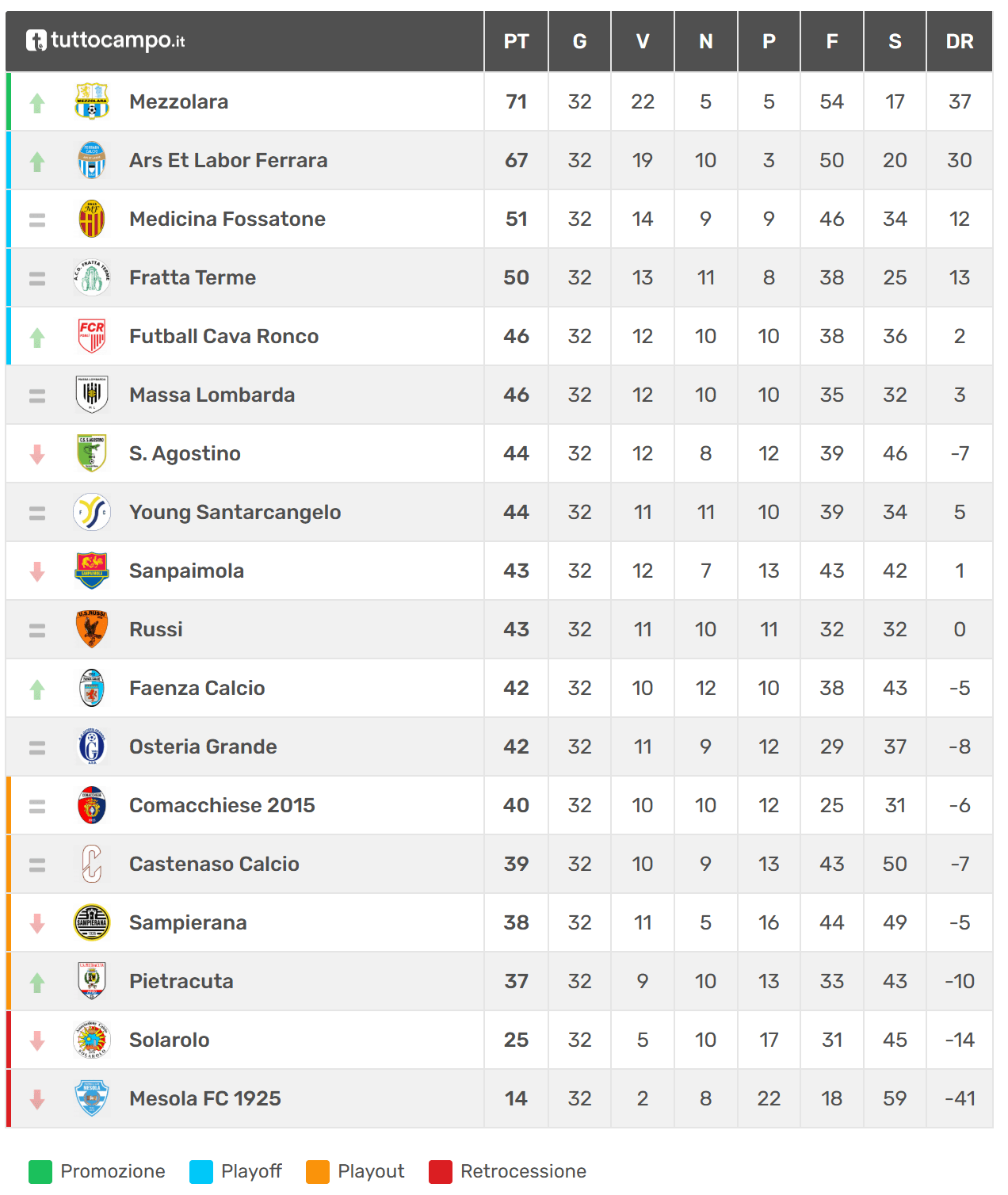Open the Fratta Terme team link
1008x1195 pixels.
pos(193,277)
